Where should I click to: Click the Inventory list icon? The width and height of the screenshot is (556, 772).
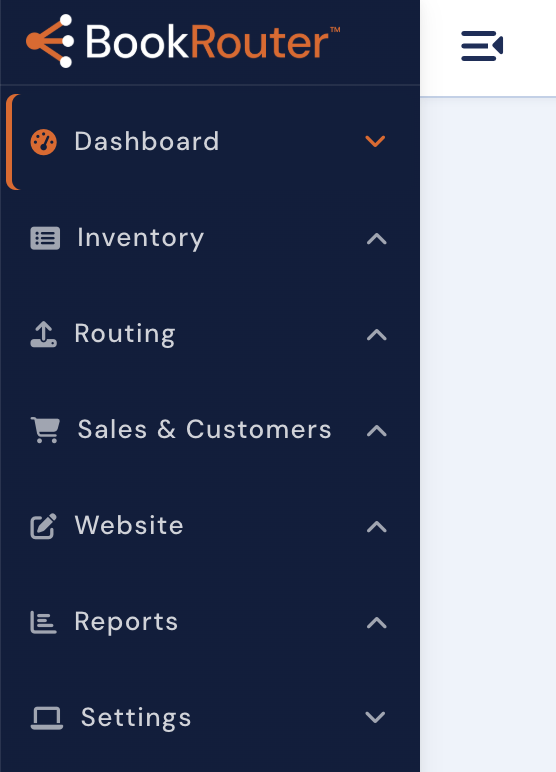[x=45, y=238]
